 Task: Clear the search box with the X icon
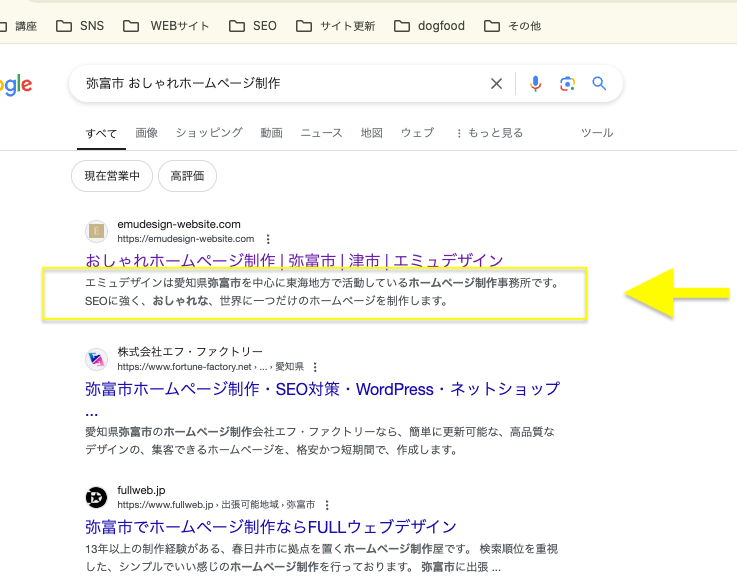click(496, 84)
